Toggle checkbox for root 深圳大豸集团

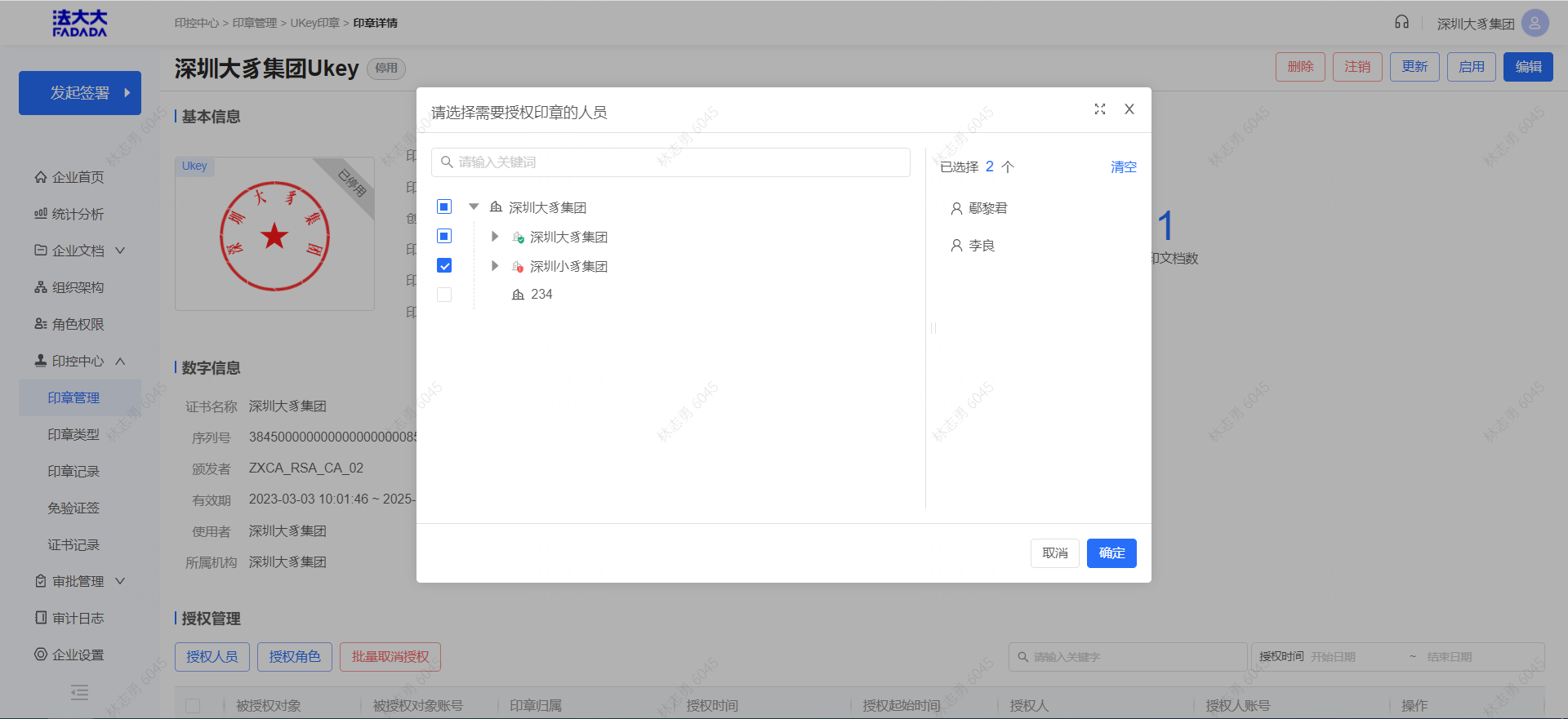pos(444,206)
